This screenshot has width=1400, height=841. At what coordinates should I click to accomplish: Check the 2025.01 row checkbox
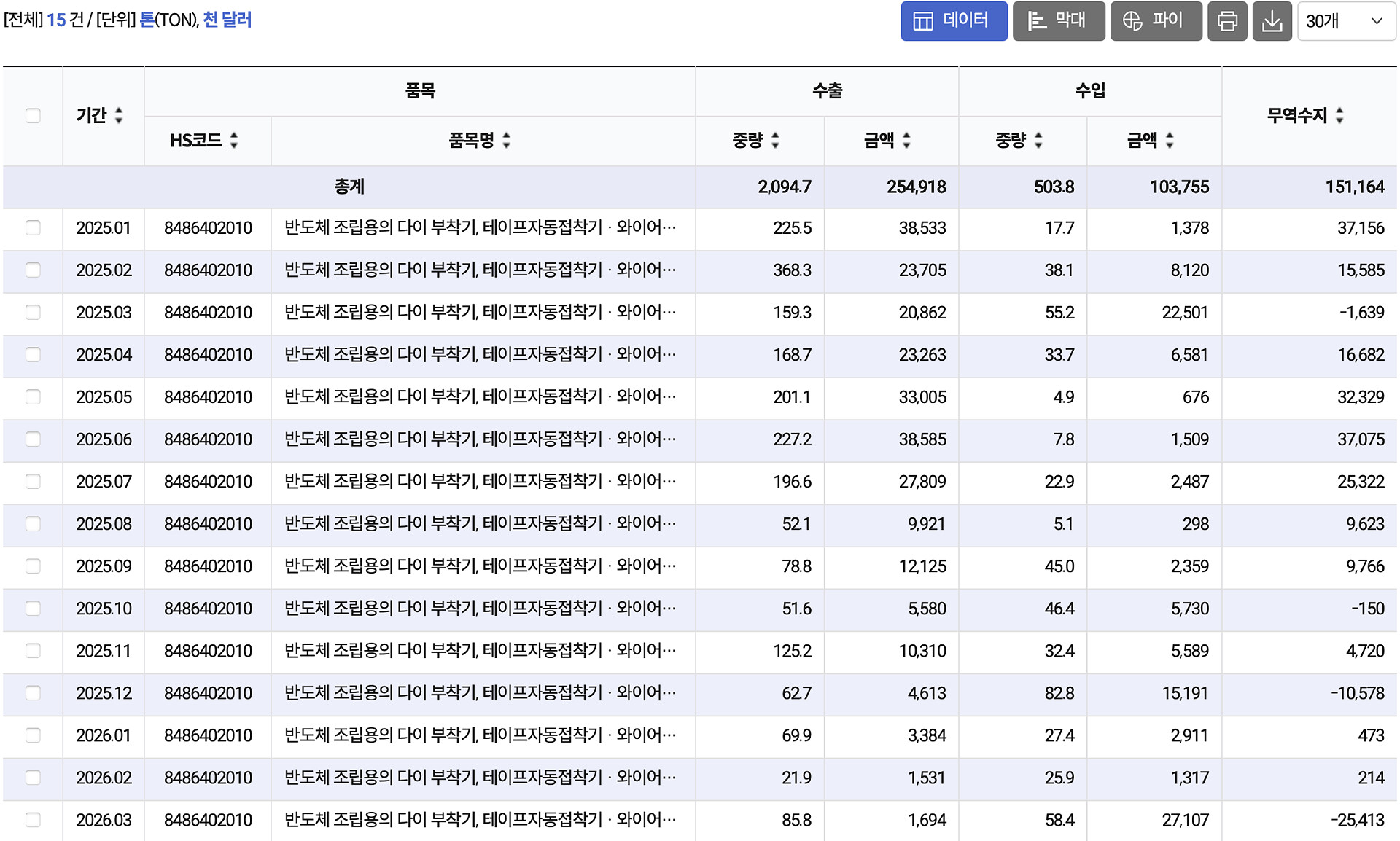[x=33, y=227]
